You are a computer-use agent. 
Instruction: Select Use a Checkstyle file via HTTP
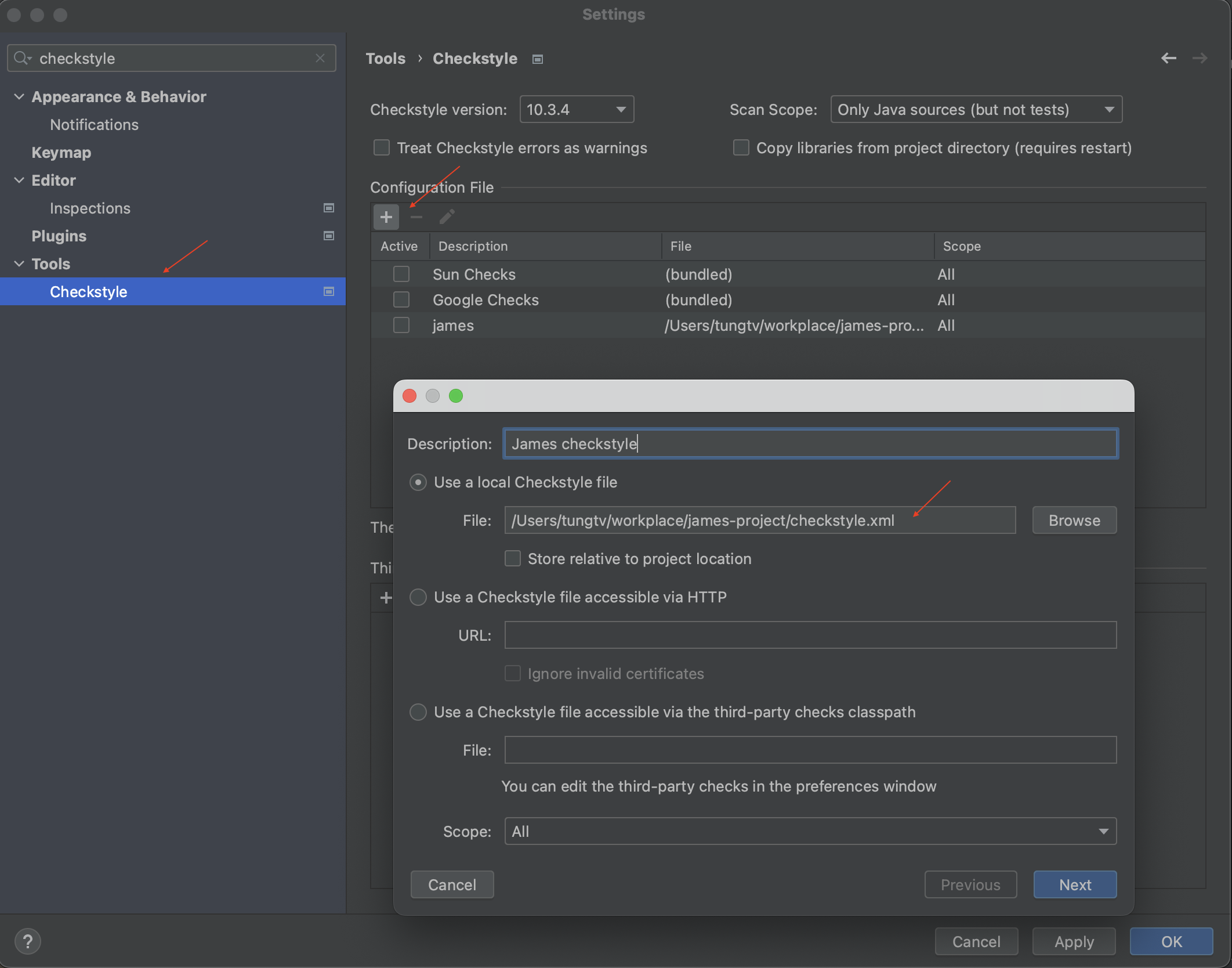(418, 597)
